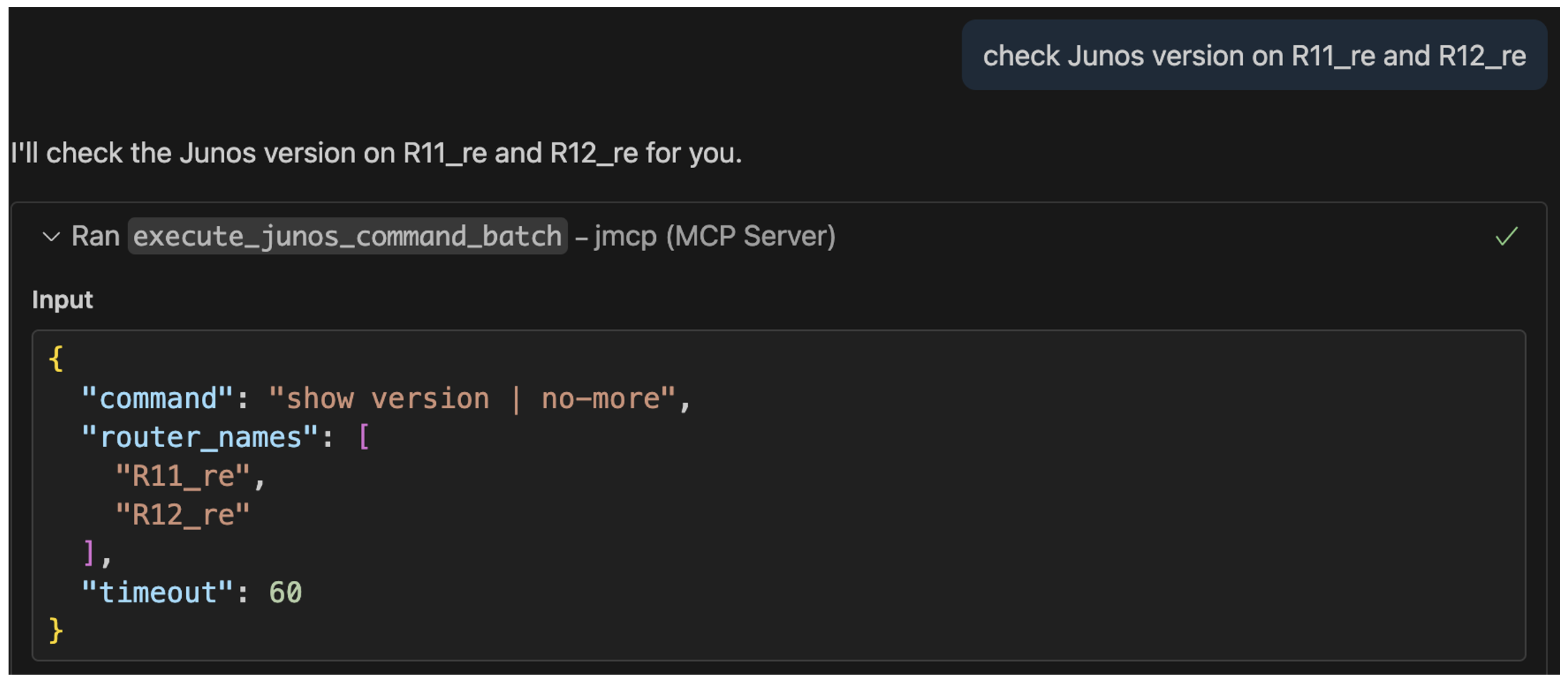Click the pipe character in the command string
The image size is (1568, 684).
coord(516,399)
